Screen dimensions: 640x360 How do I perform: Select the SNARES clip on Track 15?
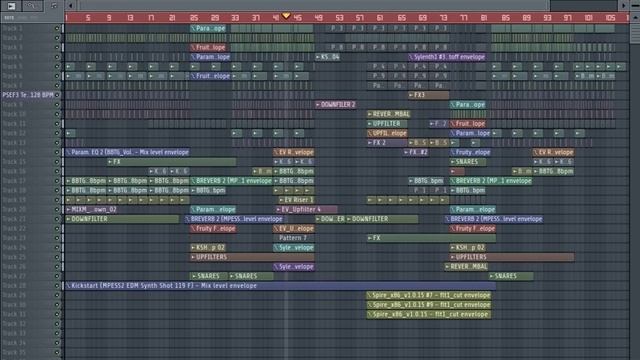pos(467,162)
